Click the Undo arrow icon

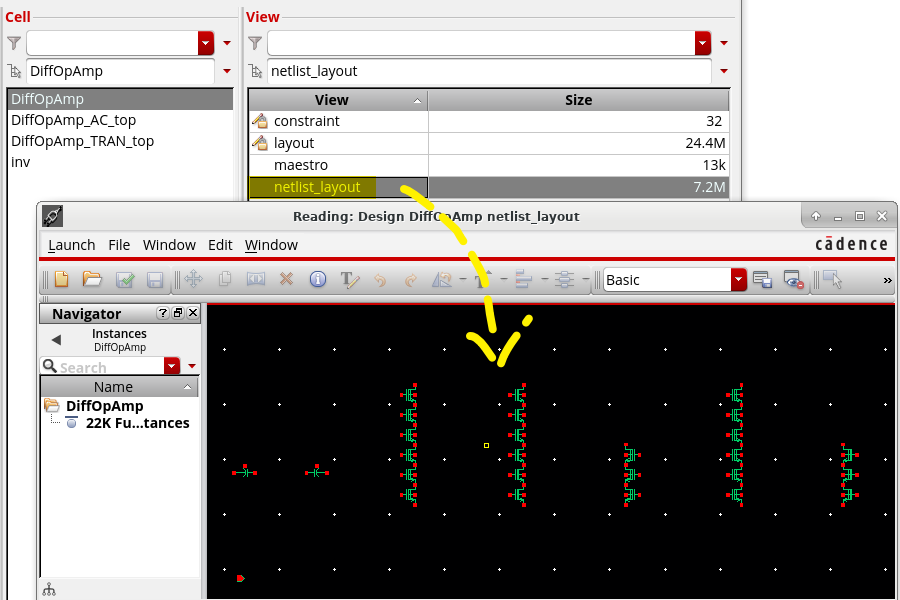tap(380, 280)
